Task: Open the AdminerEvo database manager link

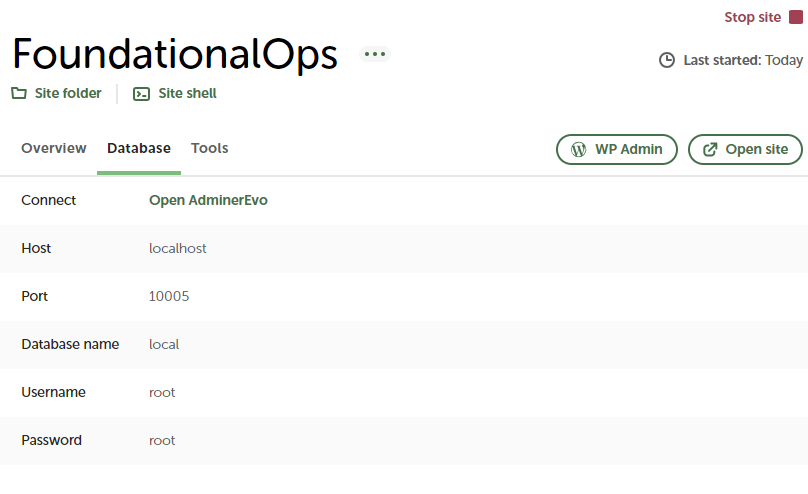Action: tap(208, 200)
